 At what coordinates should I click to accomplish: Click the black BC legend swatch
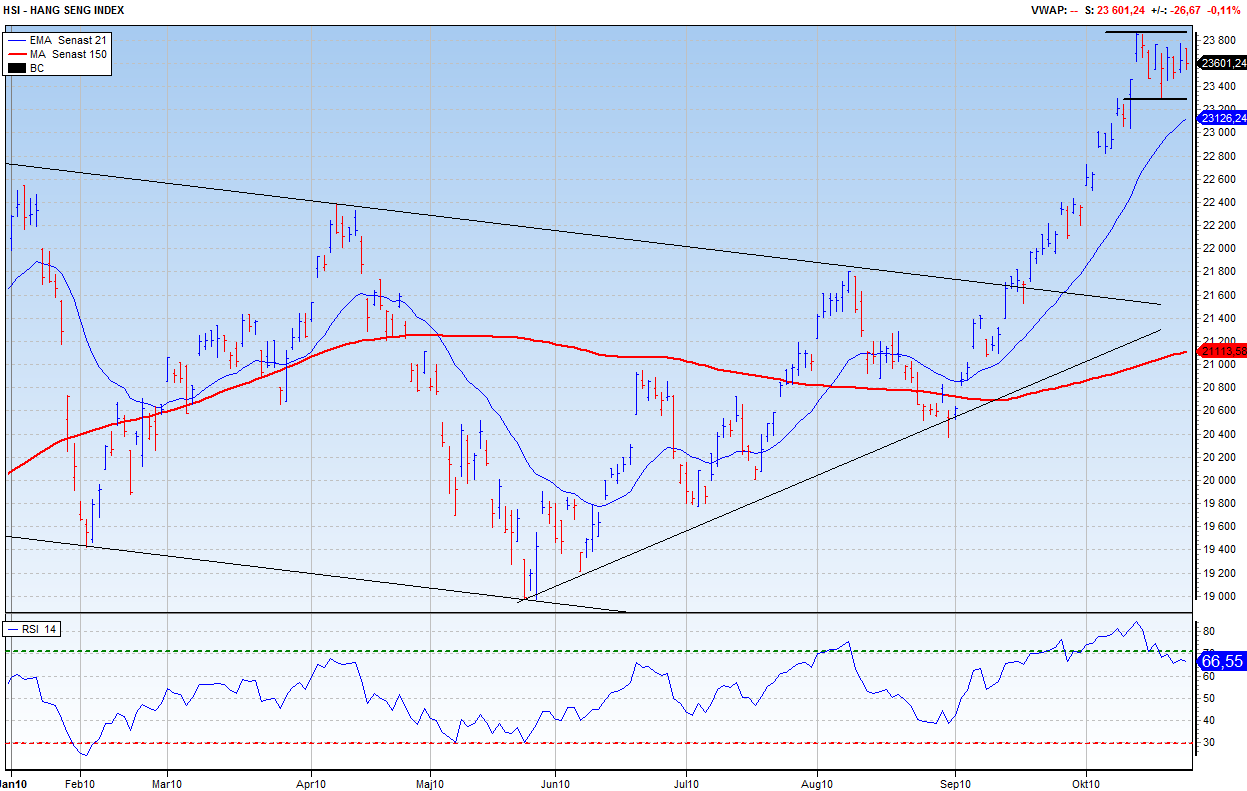pos(16,68)
